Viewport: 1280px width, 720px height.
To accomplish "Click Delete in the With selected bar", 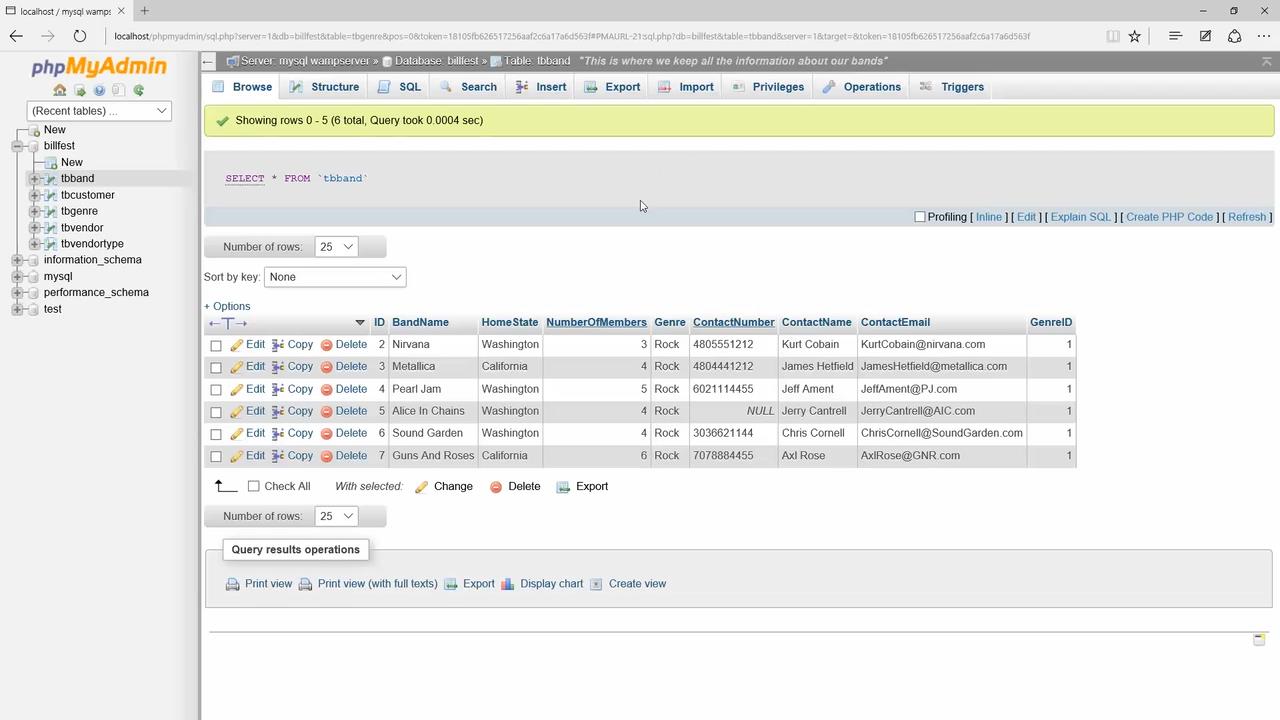I will coord(515,486).
